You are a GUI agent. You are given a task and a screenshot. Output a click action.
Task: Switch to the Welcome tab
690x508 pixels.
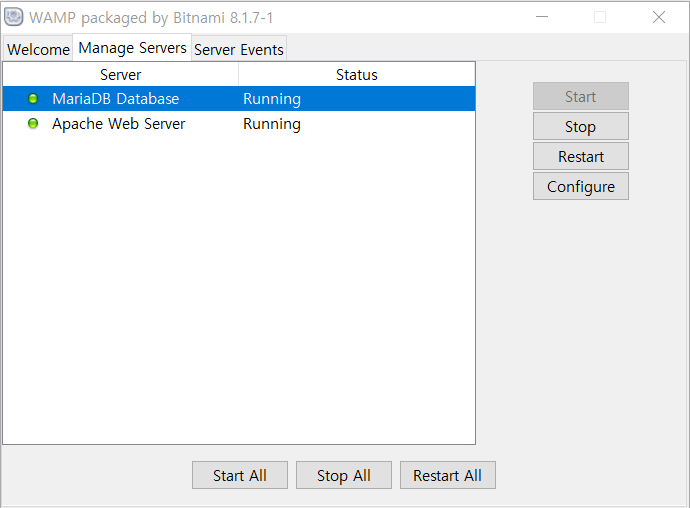coord(38,49)
